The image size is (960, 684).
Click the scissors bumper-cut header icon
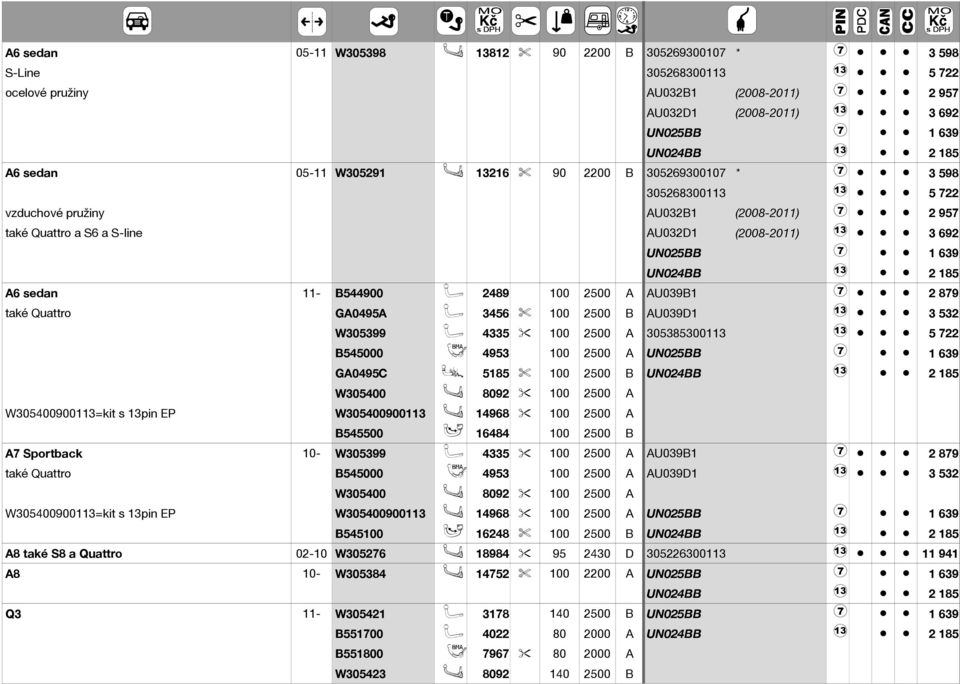525,21
